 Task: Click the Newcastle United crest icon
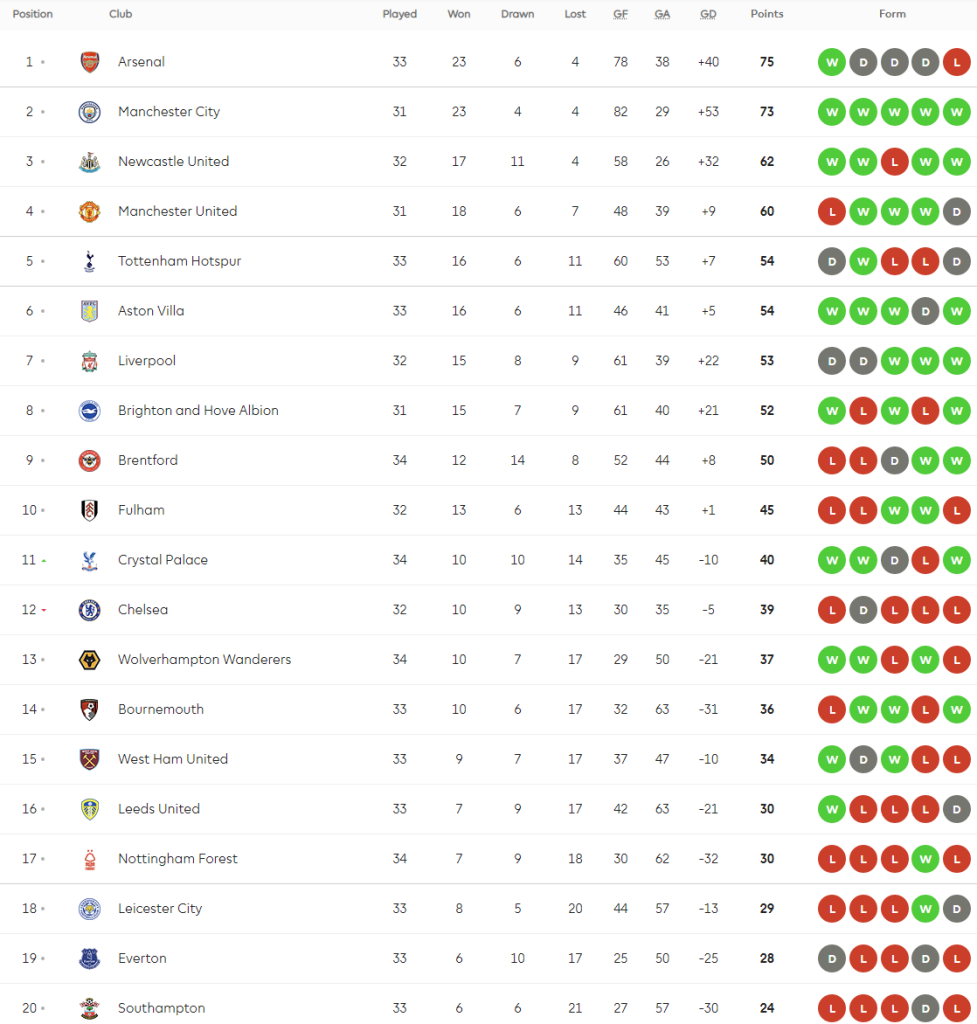pos(90,162)
